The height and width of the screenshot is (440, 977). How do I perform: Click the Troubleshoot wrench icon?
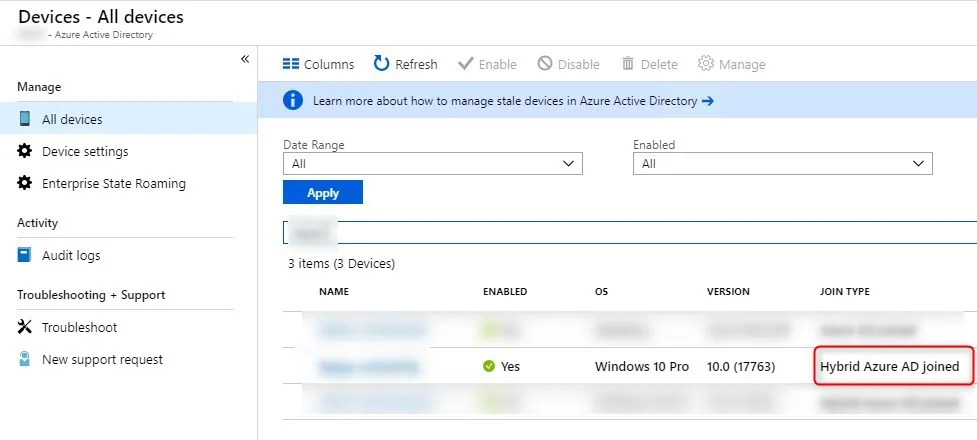24,327
